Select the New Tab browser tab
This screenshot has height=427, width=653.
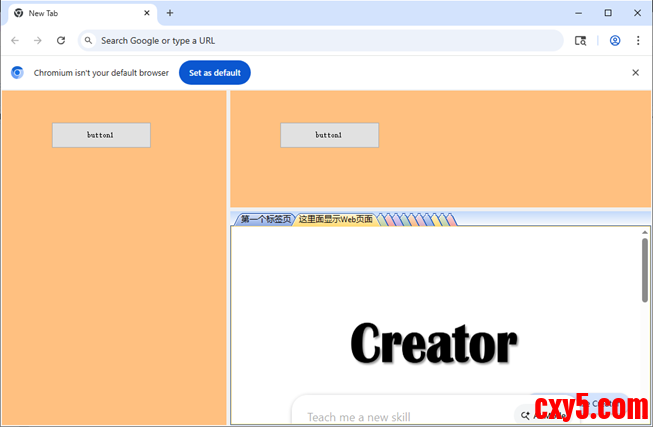point(82,13)
